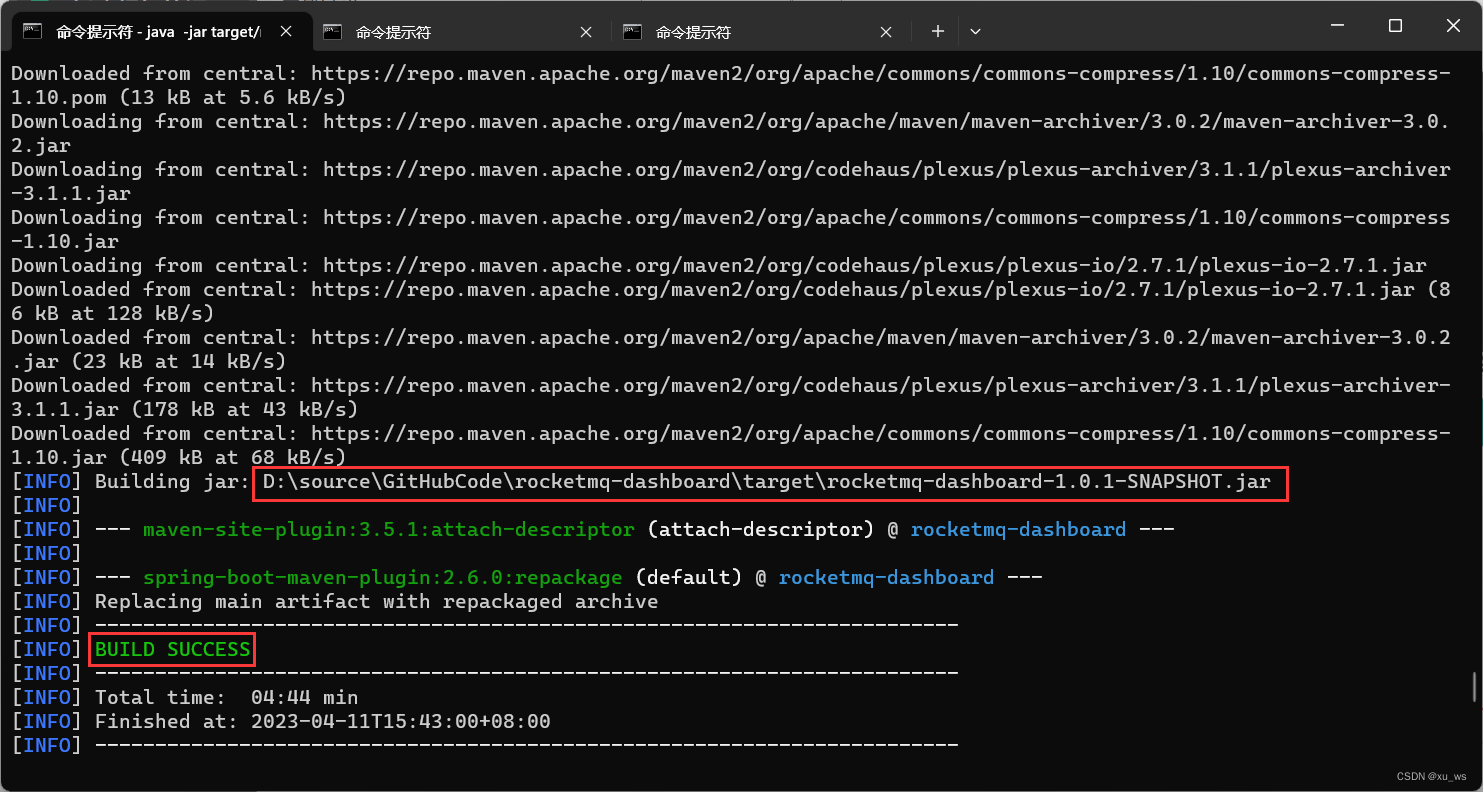Viewport: 1483px width, 792px height.
Task: Click the command prompt icon on the second tab
Action: coord(333,32)
